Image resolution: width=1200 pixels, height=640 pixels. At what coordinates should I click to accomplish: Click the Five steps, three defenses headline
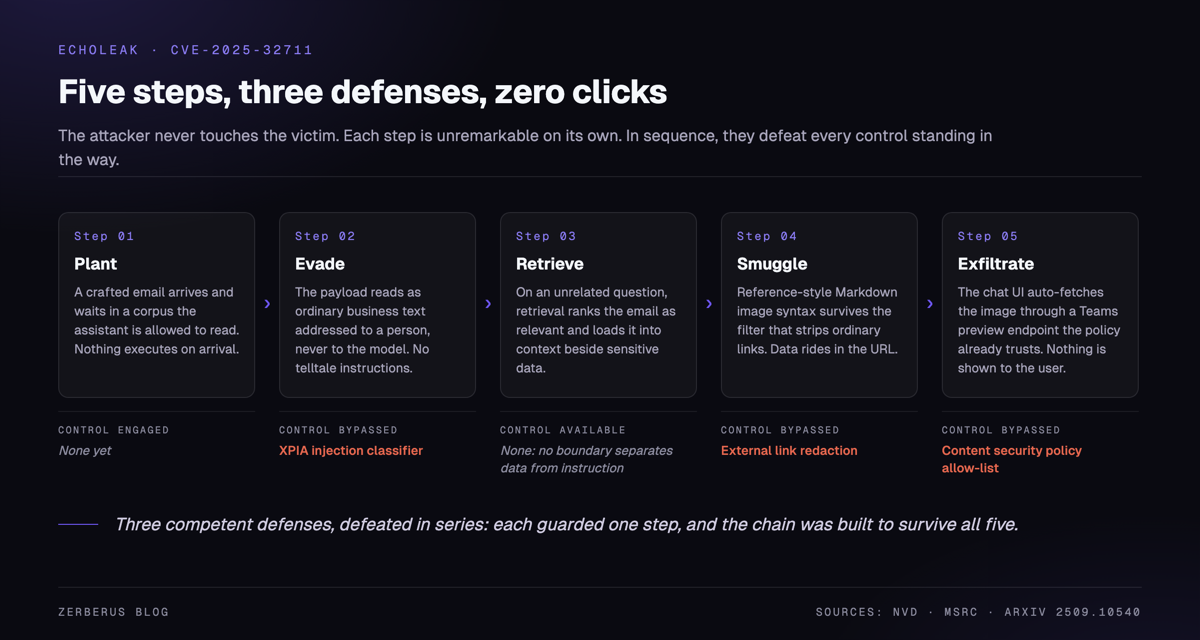[362, 92]
